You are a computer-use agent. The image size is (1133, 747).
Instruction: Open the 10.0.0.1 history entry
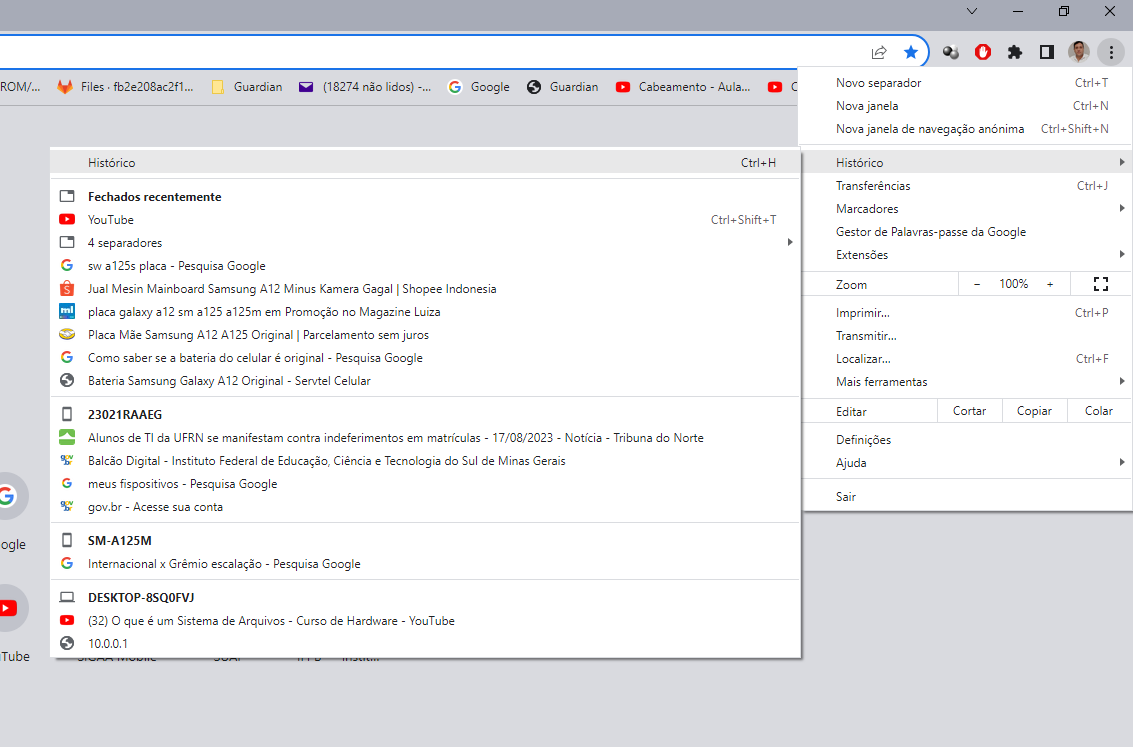point(426,644)
